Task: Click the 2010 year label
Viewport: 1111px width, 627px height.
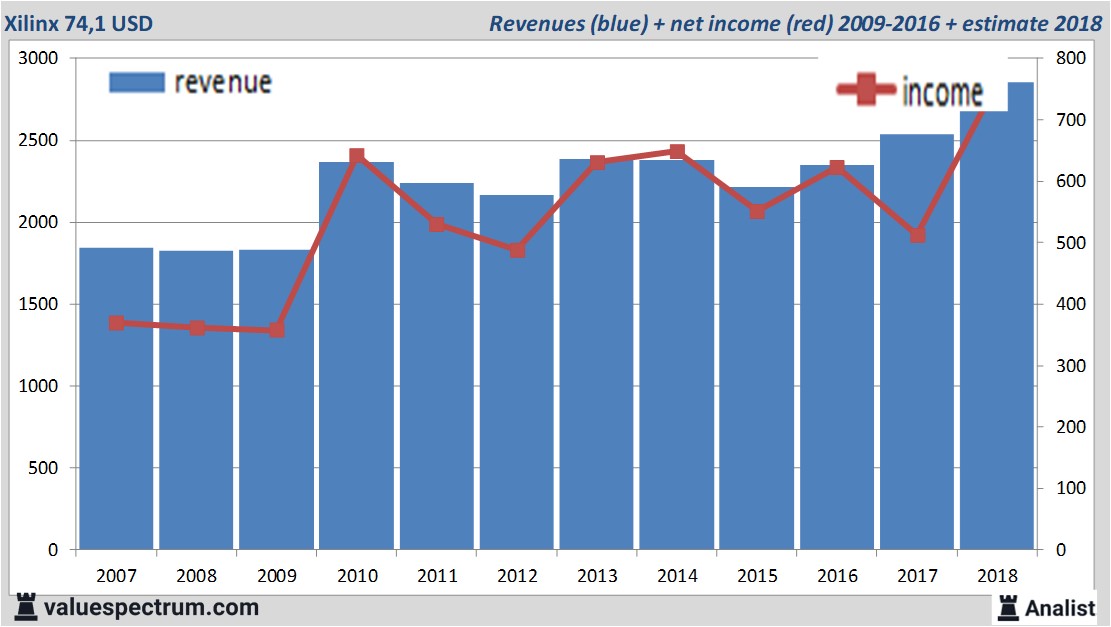Action: click(x=357, y=576)
